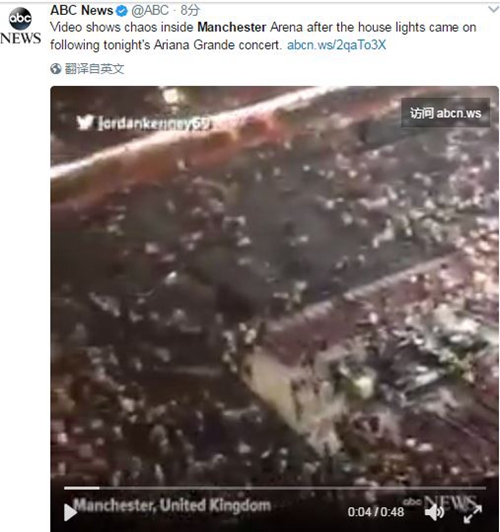This screenshot has width=500, height=532.
Task: Click the blue verified badge icon
Action: [122, 11]
